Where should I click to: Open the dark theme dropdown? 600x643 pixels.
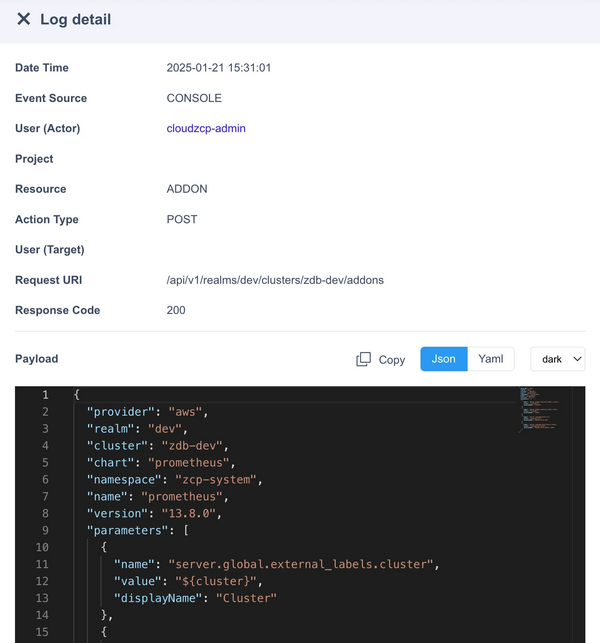coord(558,359)
